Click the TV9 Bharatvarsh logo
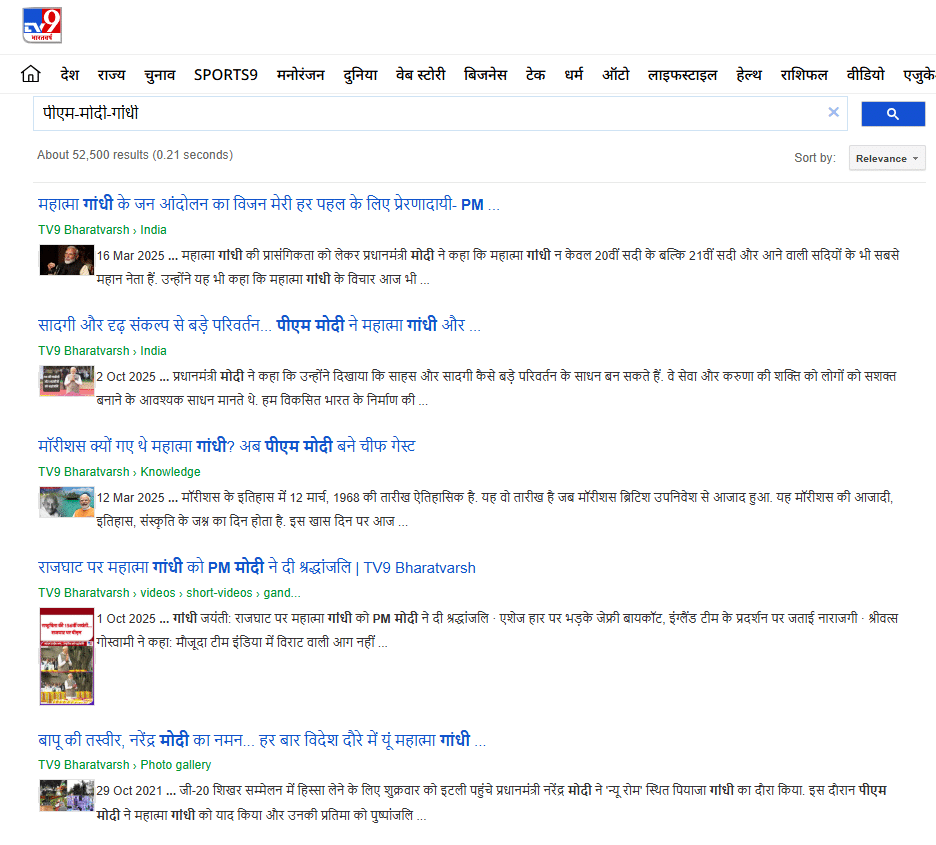This screenshot has height=845, width=936. 42,25
